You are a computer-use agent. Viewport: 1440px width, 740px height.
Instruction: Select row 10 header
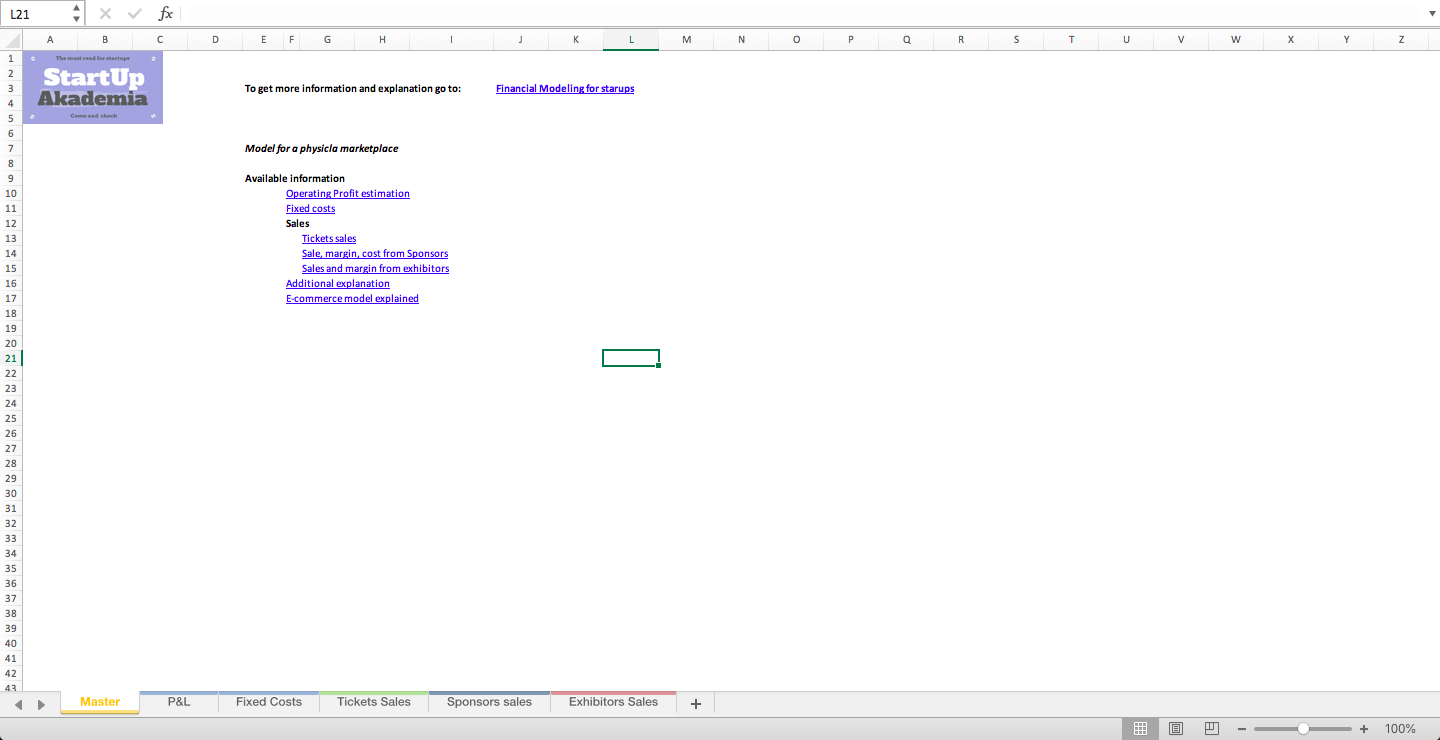11,193
